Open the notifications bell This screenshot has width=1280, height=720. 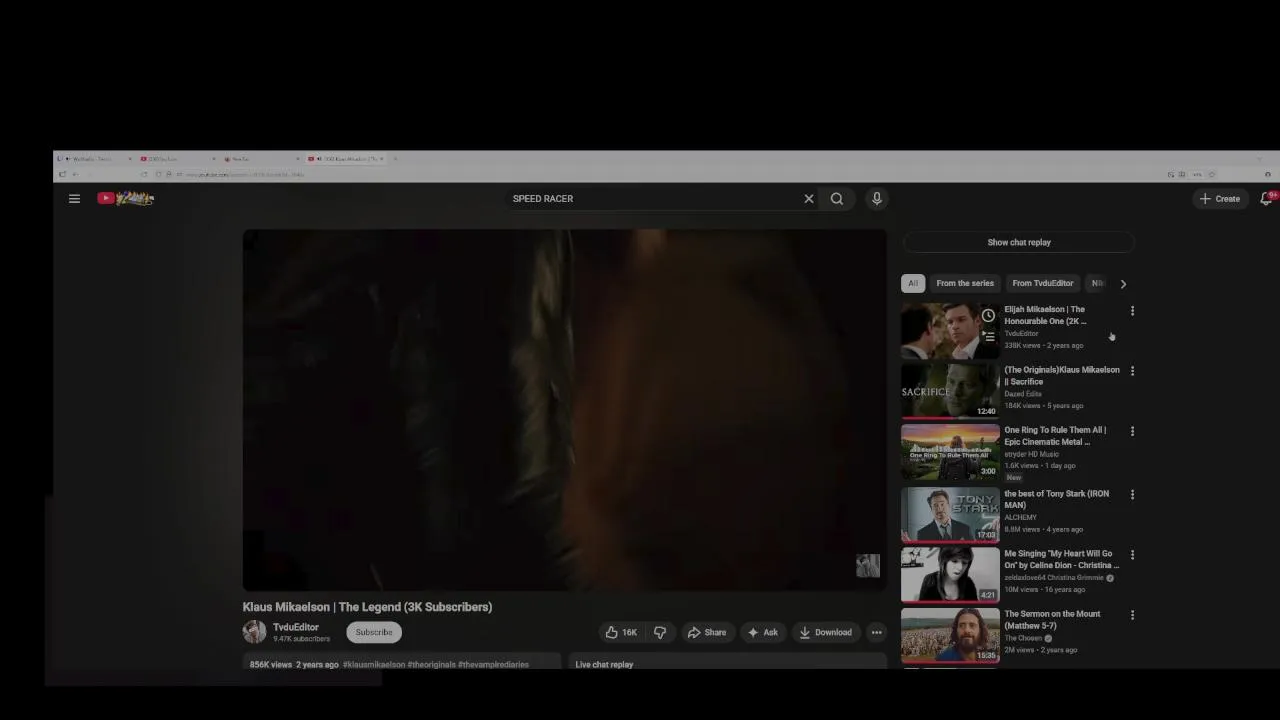1265,199
